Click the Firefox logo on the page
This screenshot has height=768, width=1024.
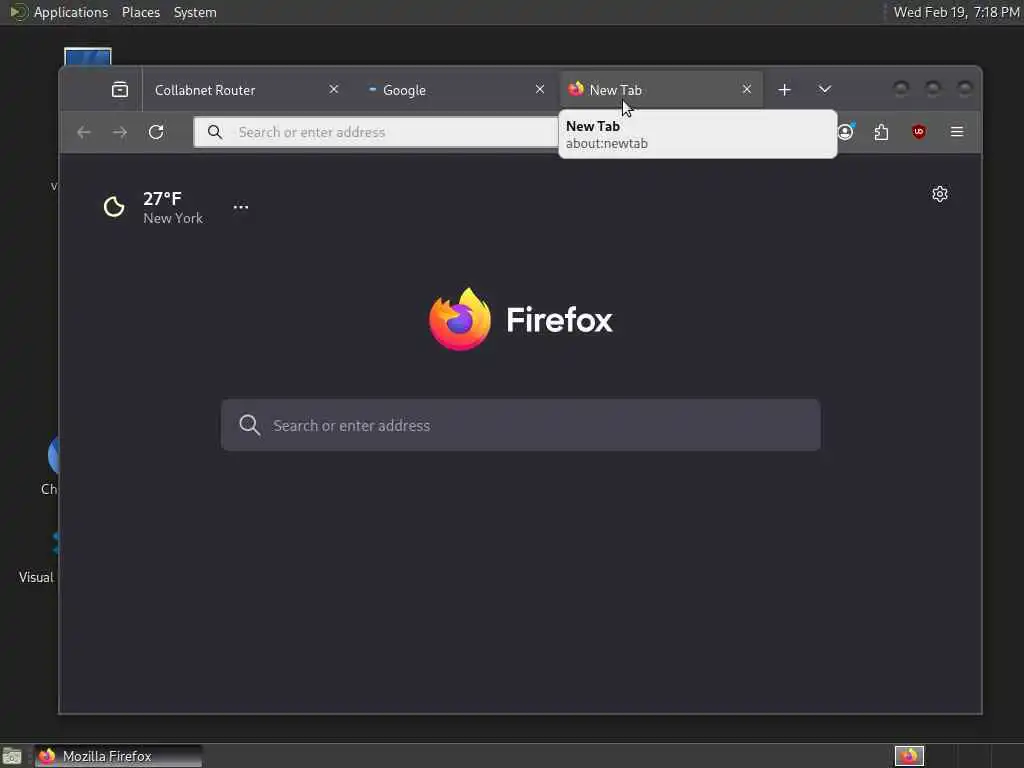520,319
